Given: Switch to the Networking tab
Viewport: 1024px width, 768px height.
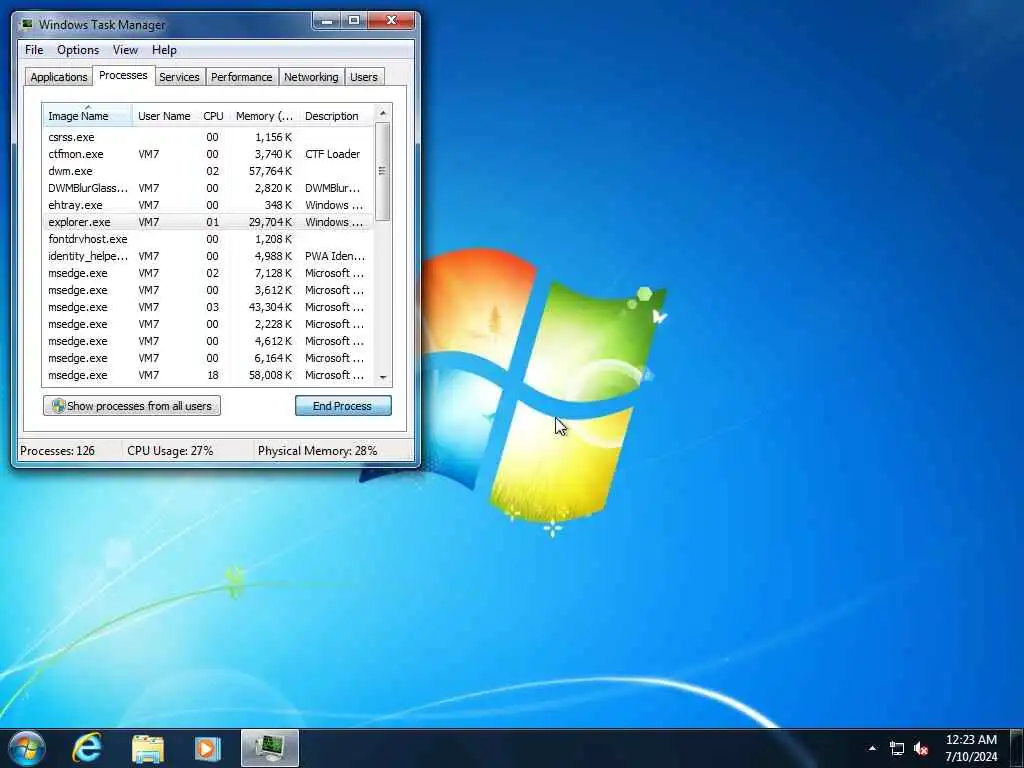Looking at the screenshot, I should pos(311,77).
